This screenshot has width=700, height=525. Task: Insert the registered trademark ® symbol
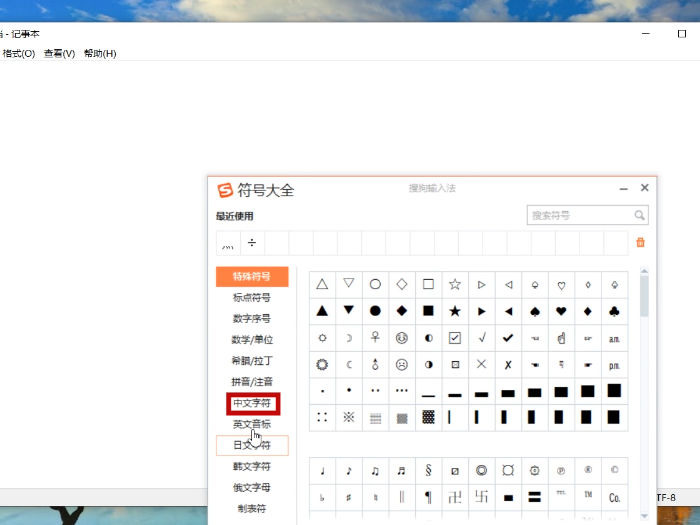coord(588,471)
